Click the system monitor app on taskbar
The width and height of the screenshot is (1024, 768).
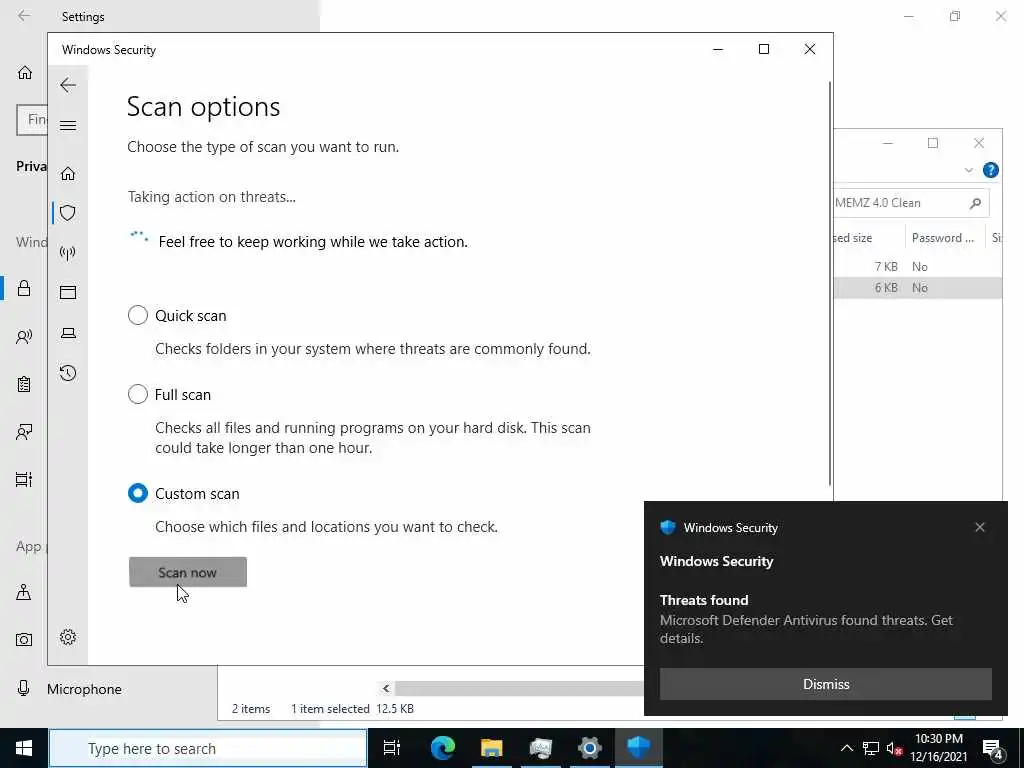coord(540,748)
